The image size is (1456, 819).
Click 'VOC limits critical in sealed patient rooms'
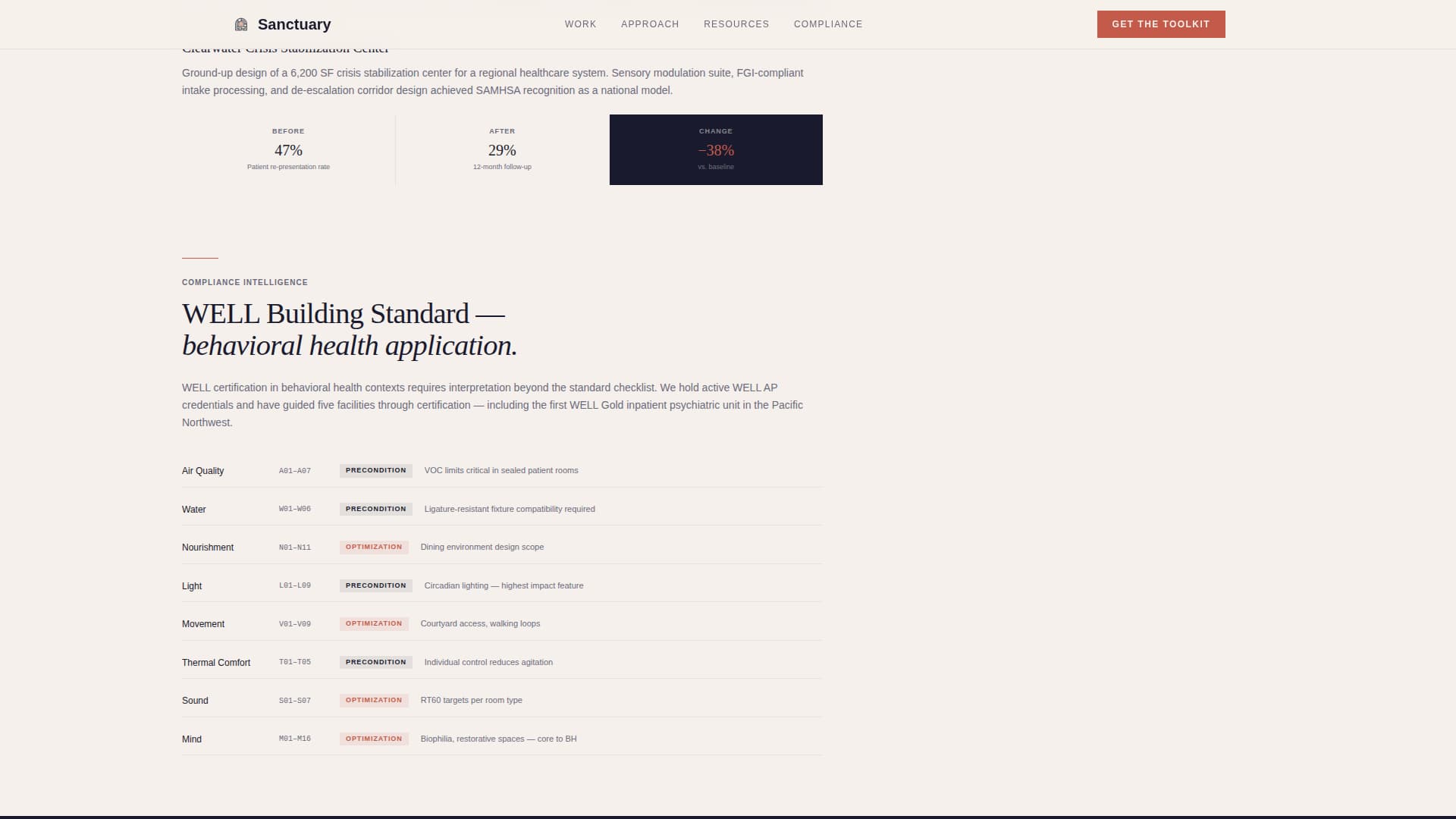[x=501, y=470]
